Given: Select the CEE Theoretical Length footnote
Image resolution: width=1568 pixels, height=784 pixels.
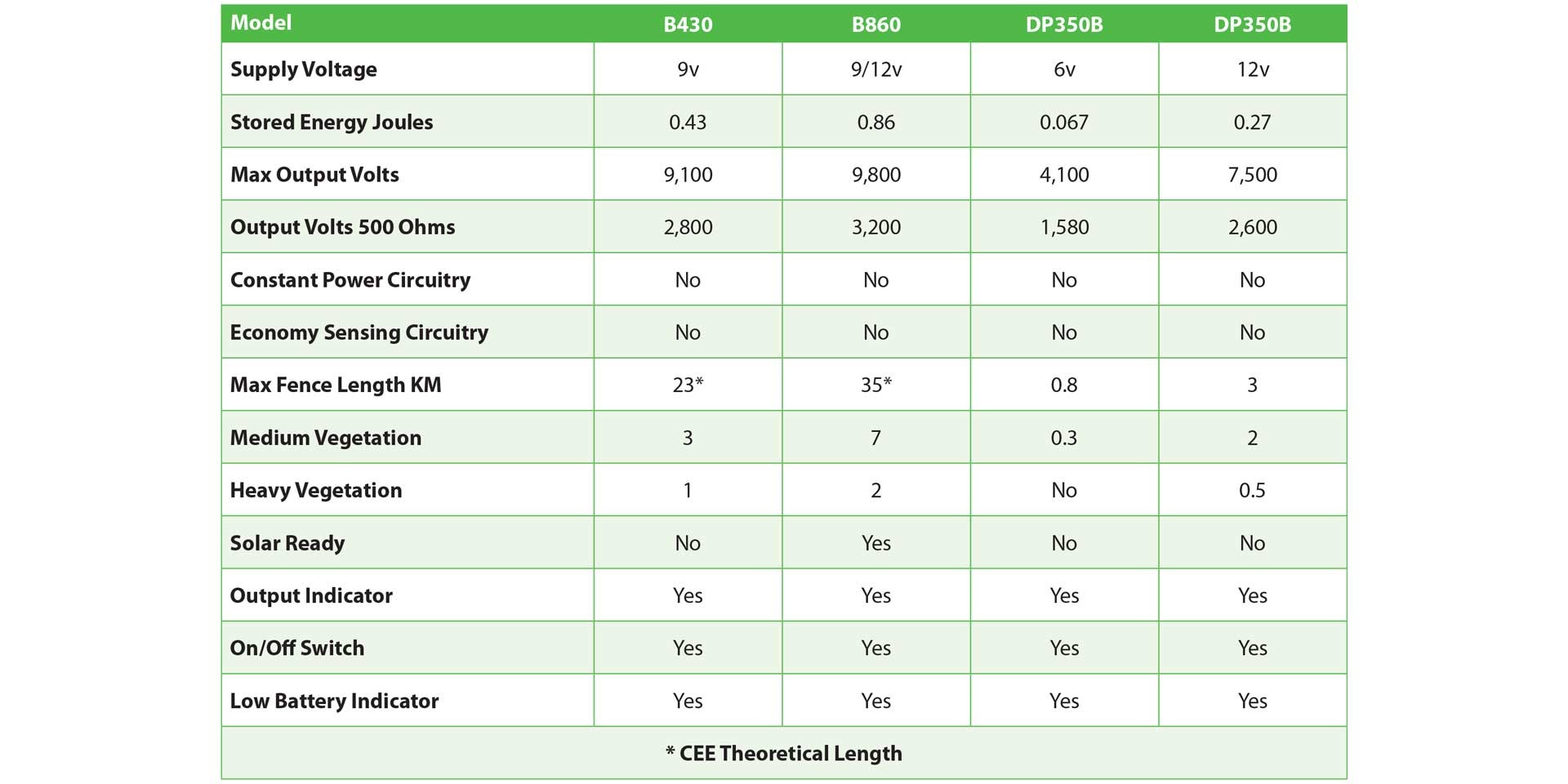Looking at the screenshot, I should (x=784, y=753).
